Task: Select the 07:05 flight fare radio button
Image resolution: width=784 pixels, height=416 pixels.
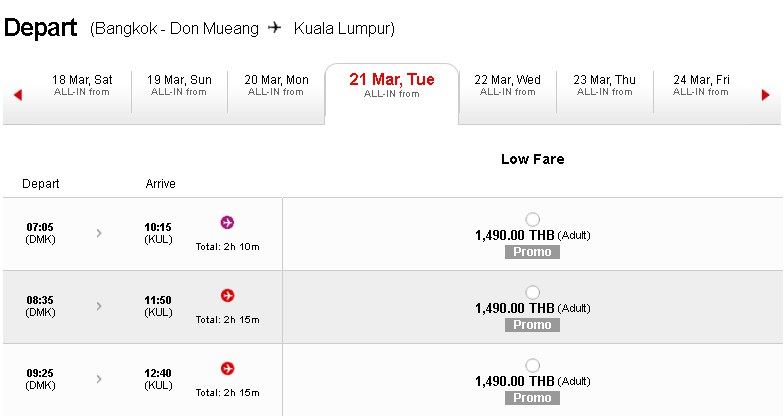Action: pyautogui.click(x=532, y=219)
